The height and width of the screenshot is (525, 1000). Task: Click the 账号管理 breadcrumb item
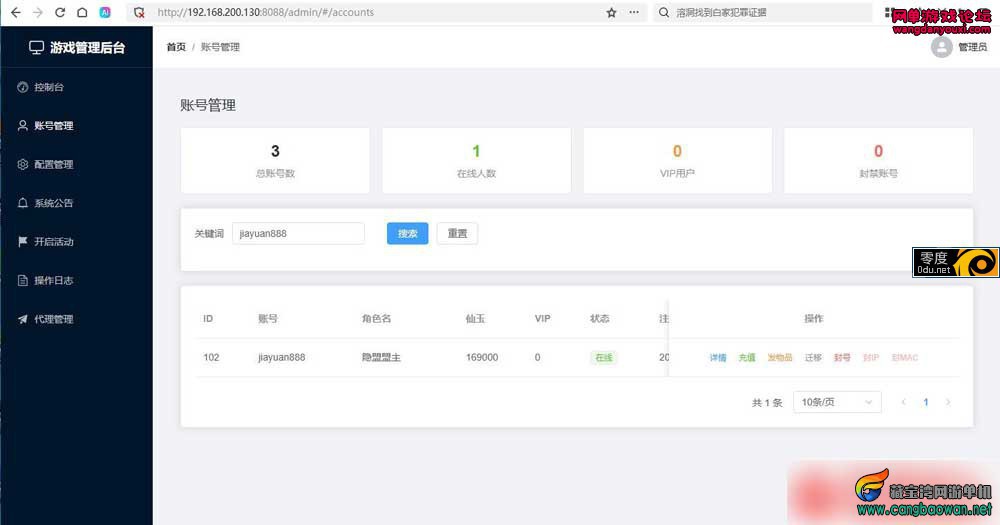220,47
